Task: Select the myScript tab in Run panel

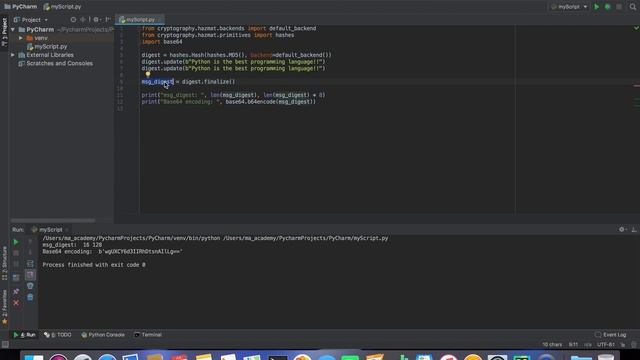Action: [x=50, y=230]
